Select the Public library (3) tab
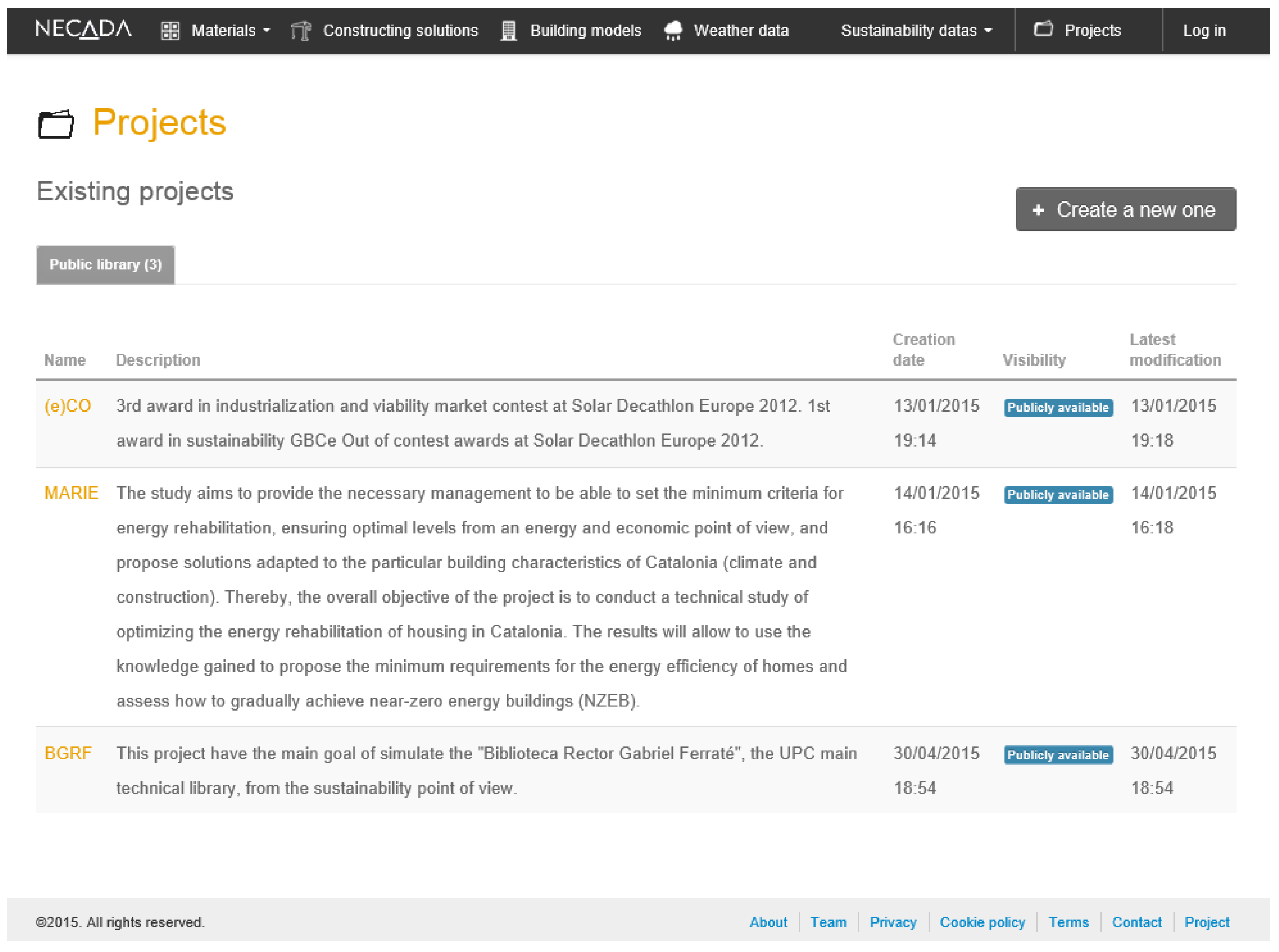Viewport: 1279px width, 952px height. 106,265
